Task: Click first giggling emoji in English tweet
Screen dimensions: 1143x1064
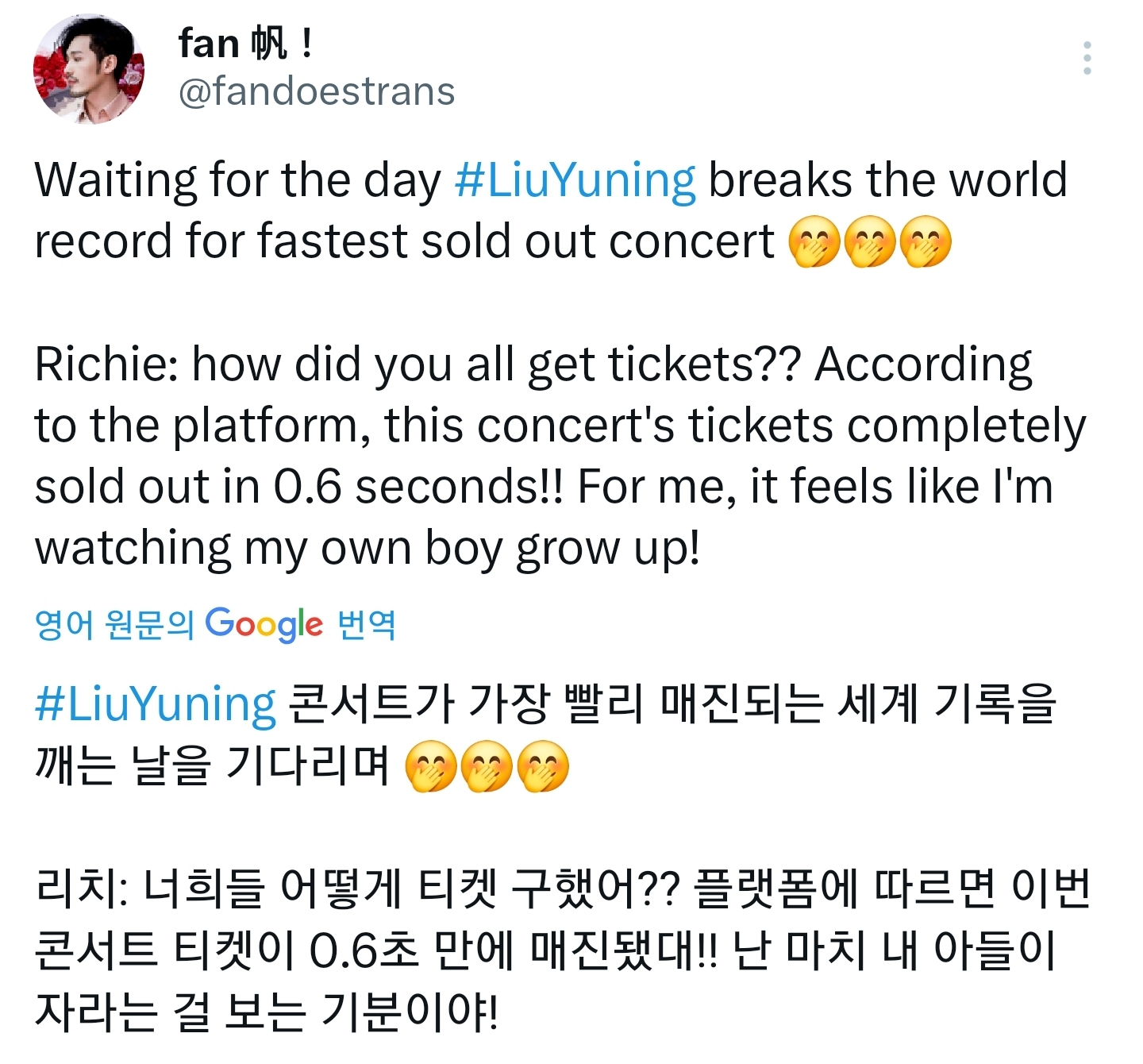Action: click(x=814, y=244)
